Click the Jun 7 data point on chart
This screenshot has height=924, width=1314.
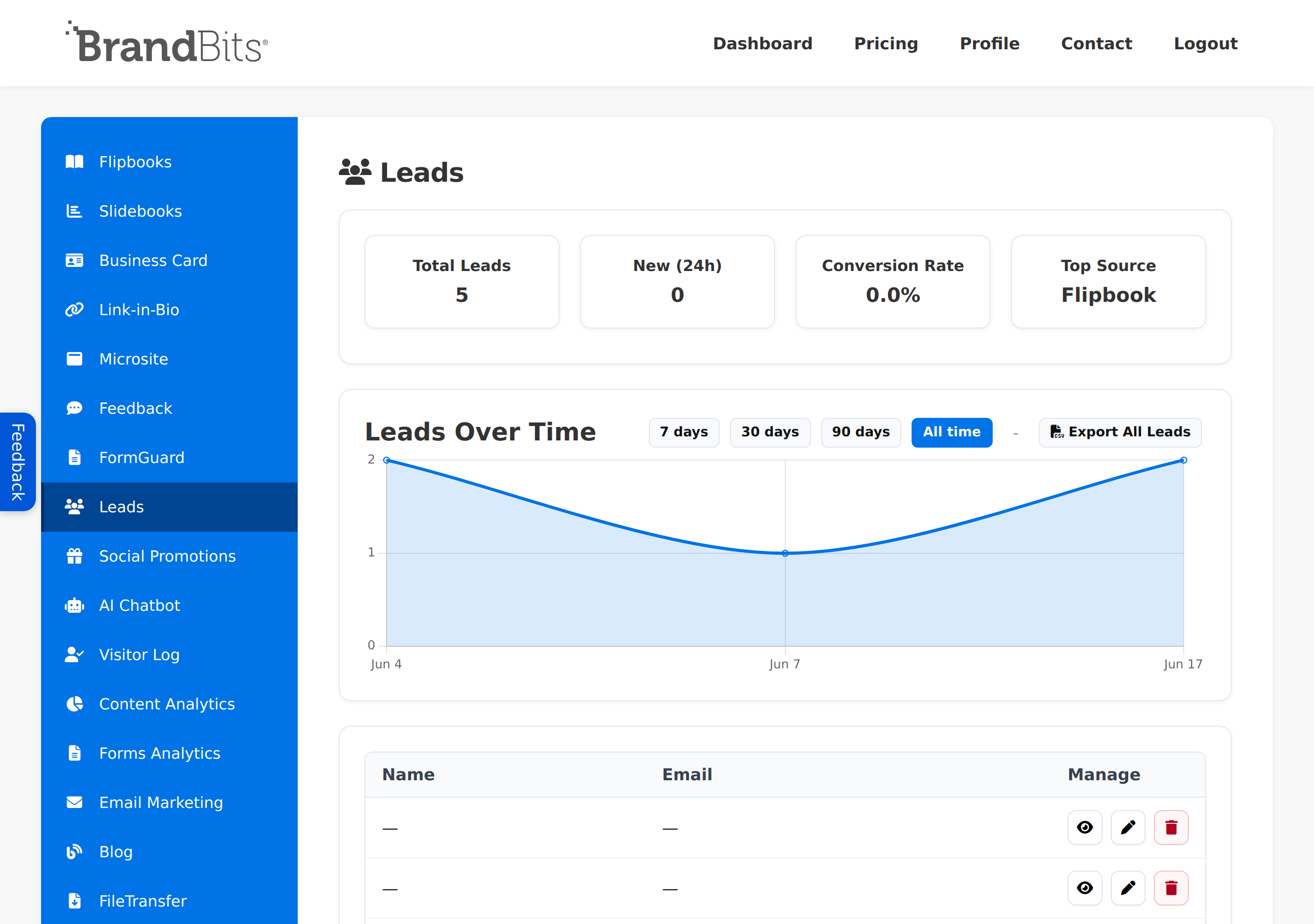[x=785, y=553]
